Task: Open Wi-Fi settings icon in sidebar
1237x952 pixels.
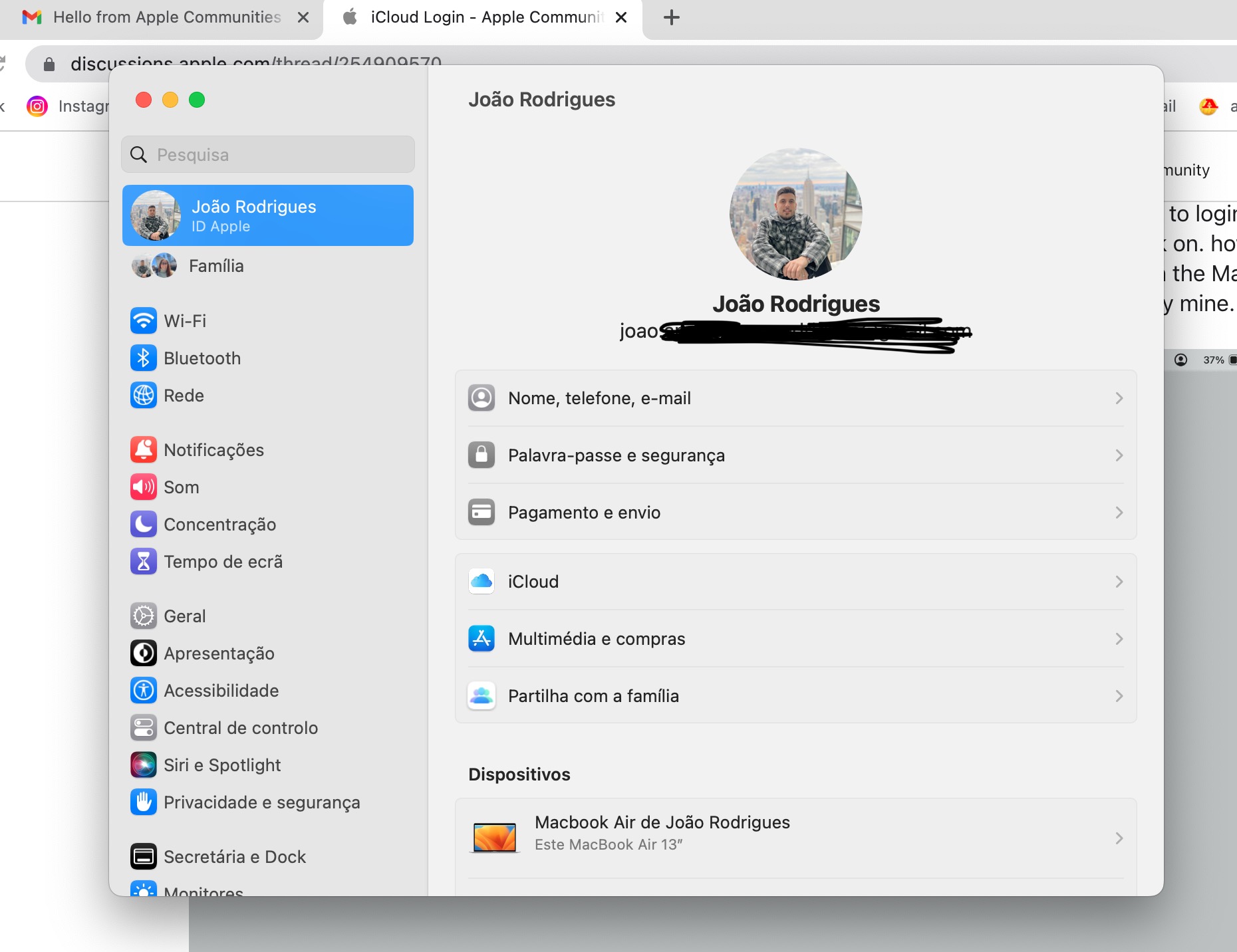Action: pos(144,321)
